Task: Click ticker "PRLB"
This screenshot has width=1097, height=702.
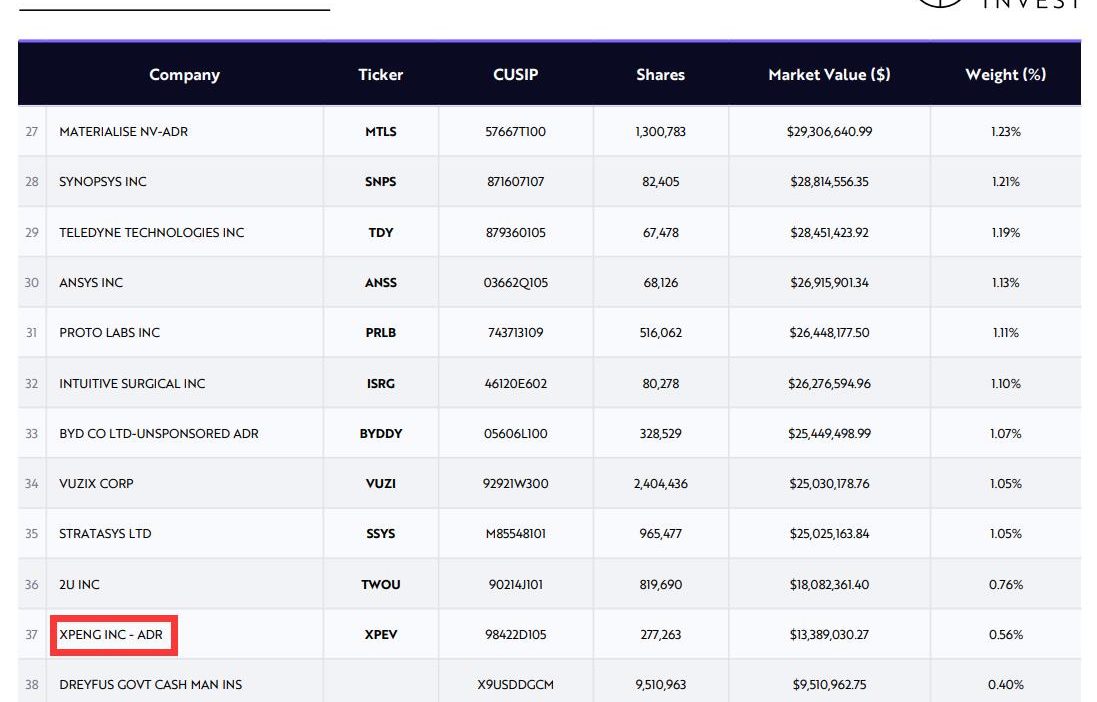Action: pos(381,333)
